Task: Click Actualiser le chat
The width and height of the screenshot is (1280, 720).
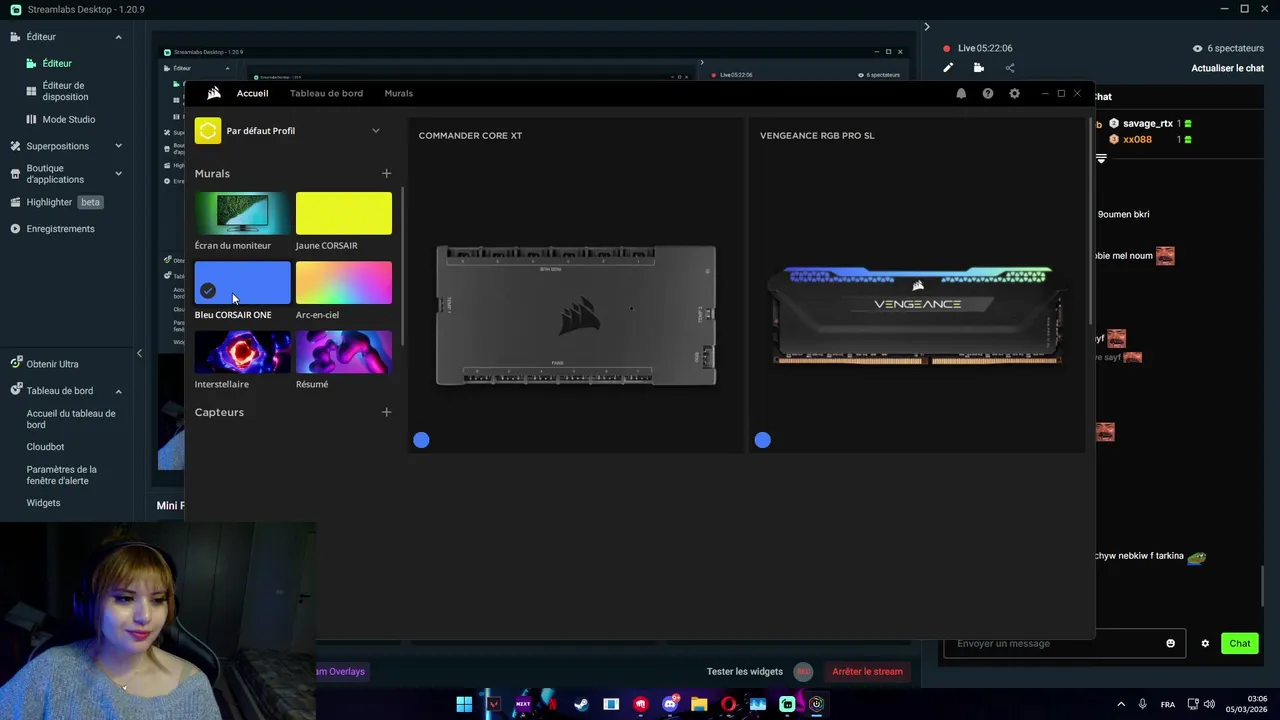Action: point(1227,68)
